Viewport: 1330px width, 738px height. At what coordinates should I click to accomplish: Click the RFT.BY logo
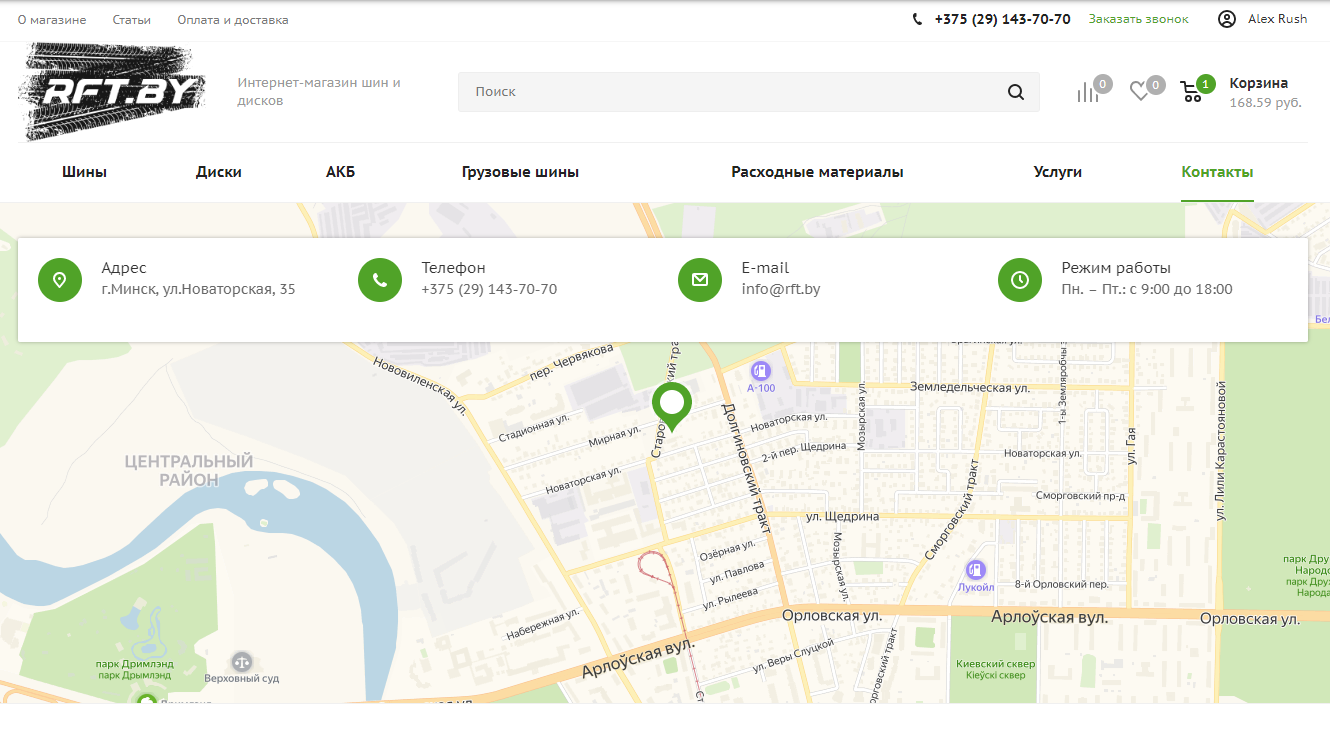click(112, 92)
